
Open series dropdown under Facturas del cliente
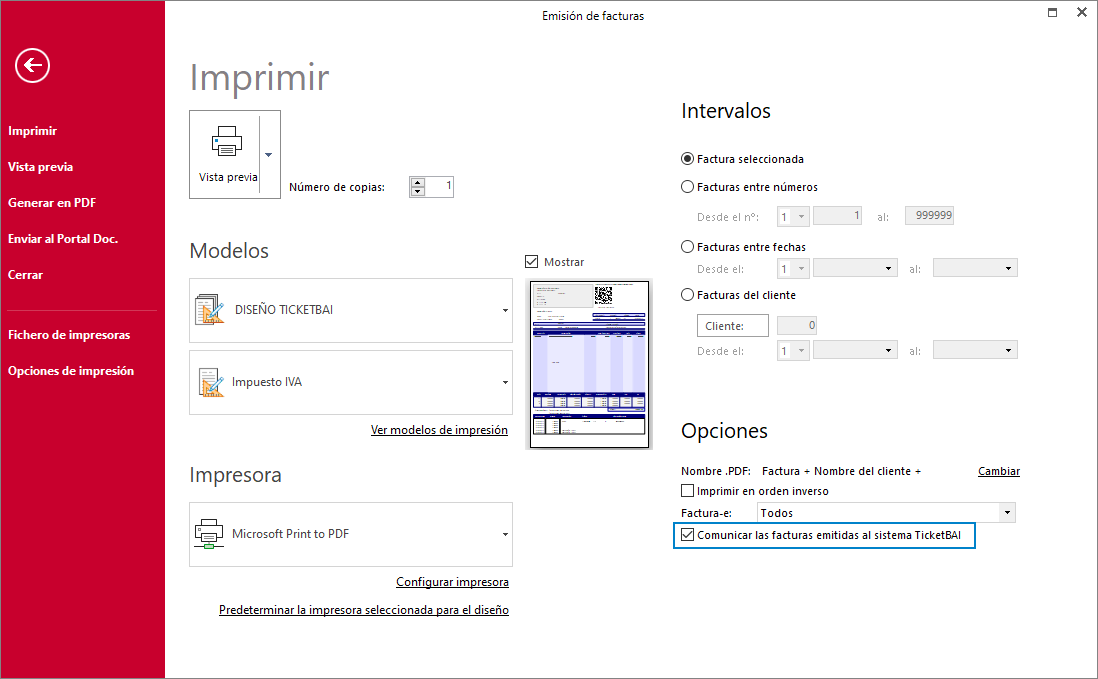(x=801, y=350)
